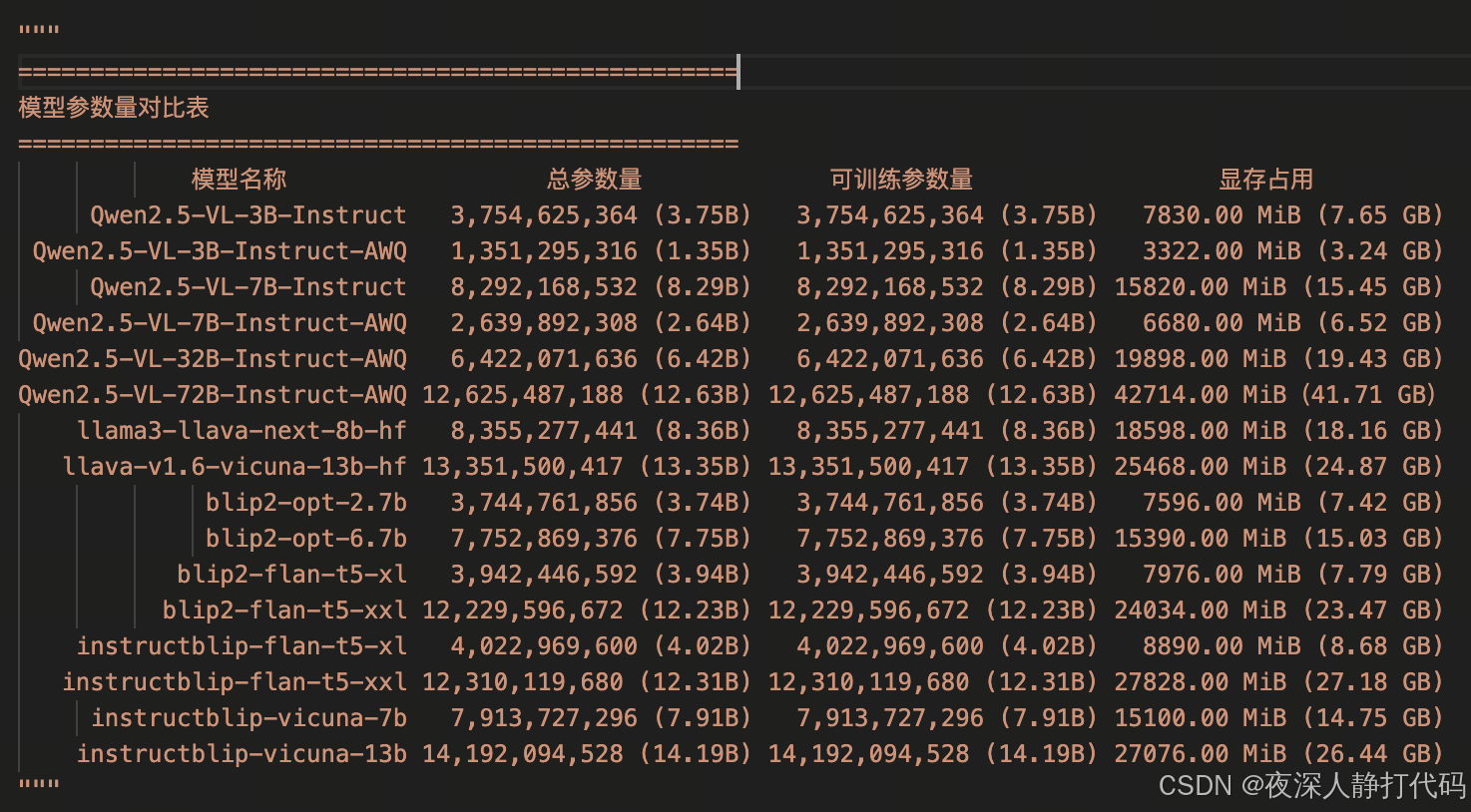Click the 25468.00 MiB (24.87 GB) memory value

[1279, 467]
